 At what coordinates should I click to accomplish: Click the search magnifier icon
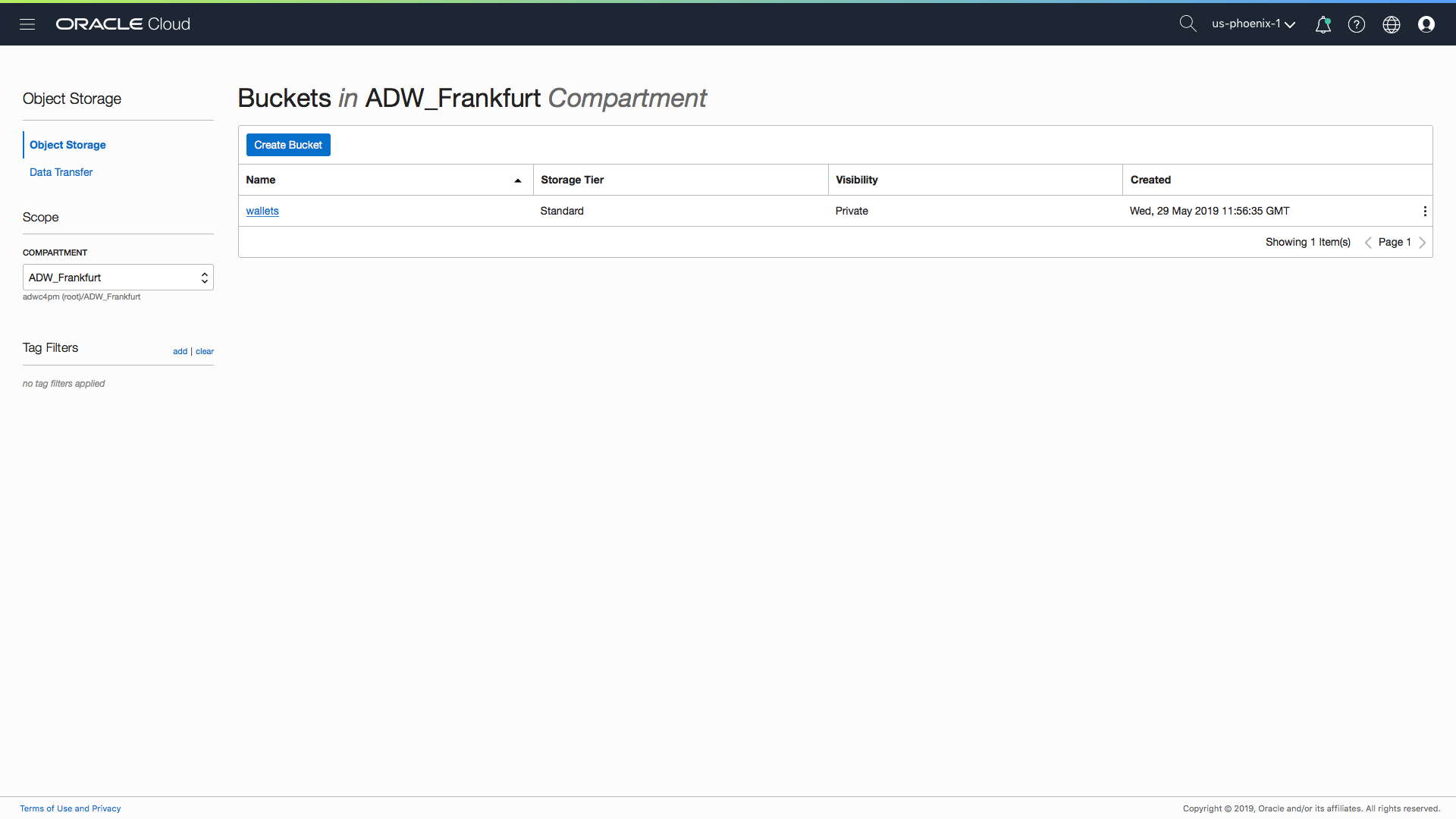pyautogui.click(x=1188, y=24)
